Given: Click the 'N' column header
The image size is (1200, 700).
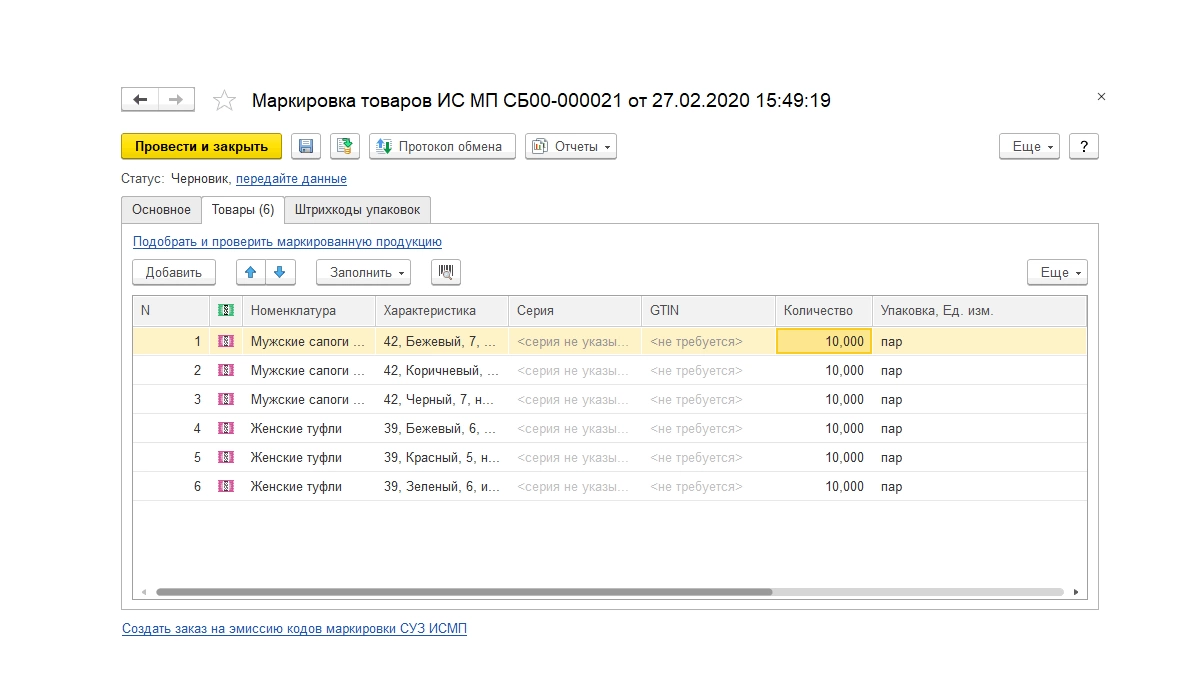Looking at the screenshot, I should coord(171,311).
